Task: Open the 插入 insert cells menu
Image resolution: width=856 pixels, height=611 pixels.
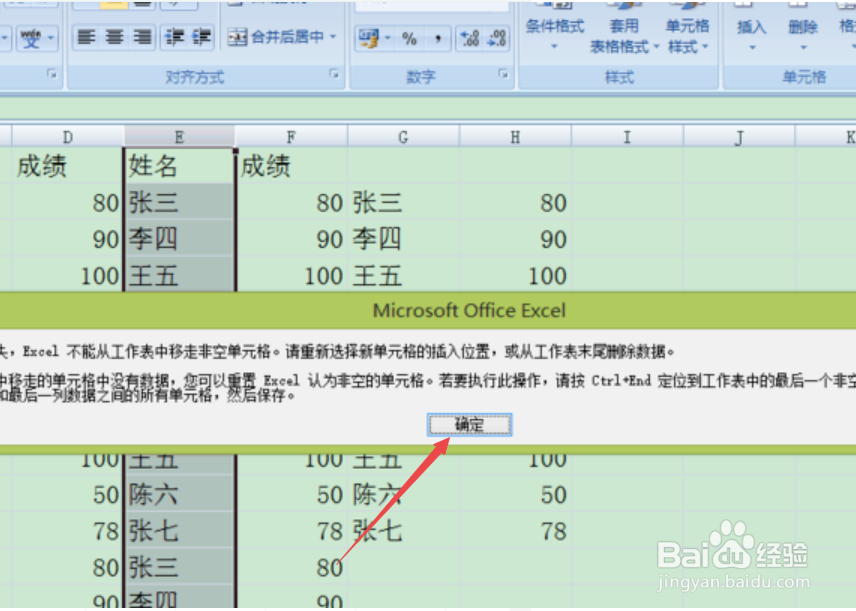Action: (x=751, y=28)
